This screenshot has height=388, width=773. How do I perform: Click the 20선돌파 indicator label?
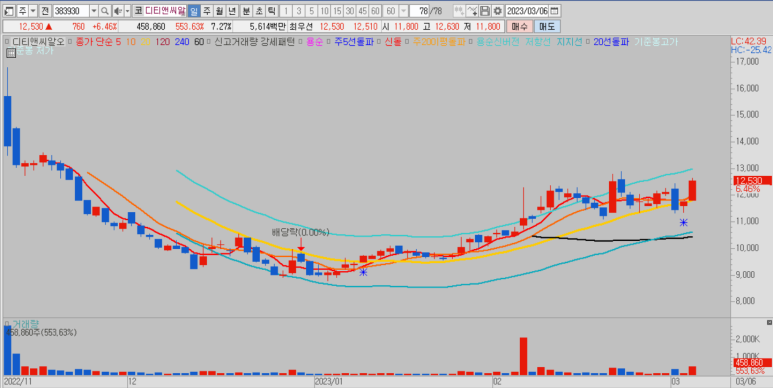tap(611, 42)
